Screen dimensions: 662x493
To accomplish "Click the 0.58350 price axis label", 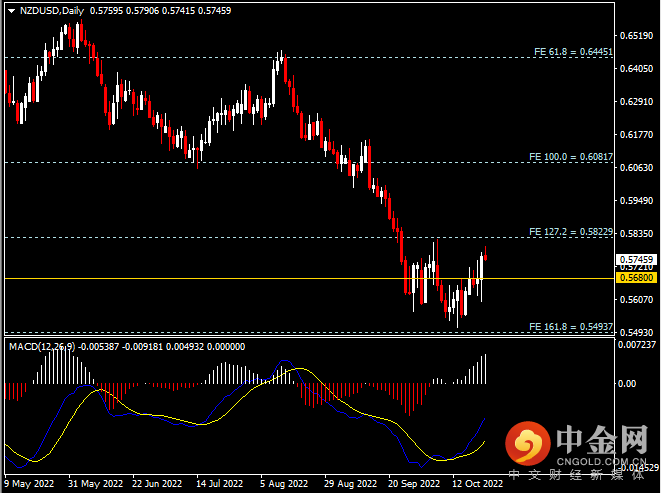I will click(x=636, y=233).
